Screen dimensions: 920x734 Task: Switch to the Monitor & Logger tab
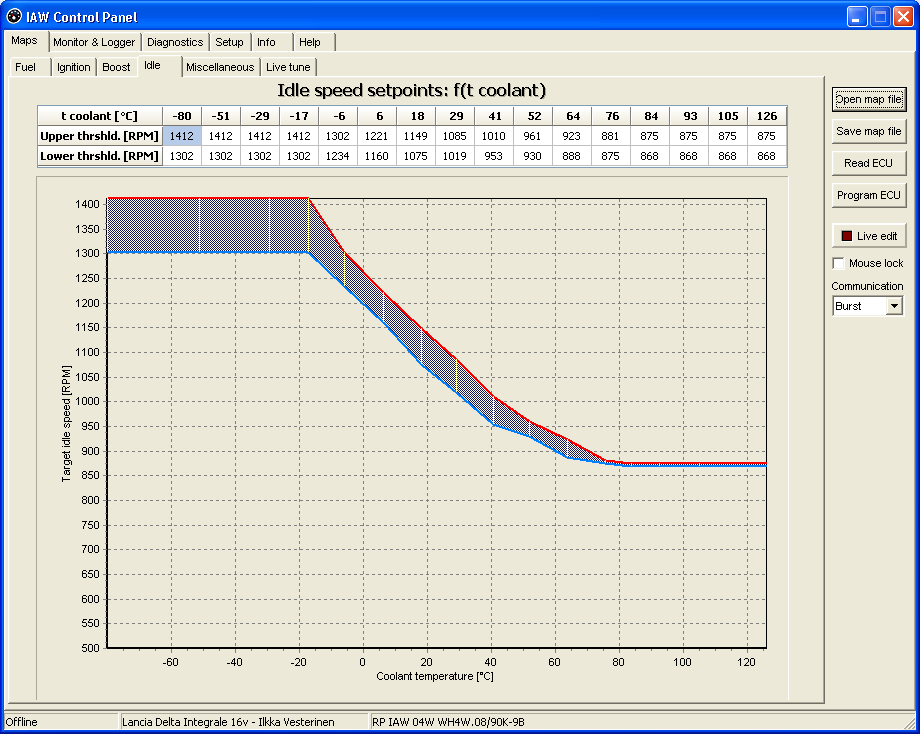[x=94, y=42]
